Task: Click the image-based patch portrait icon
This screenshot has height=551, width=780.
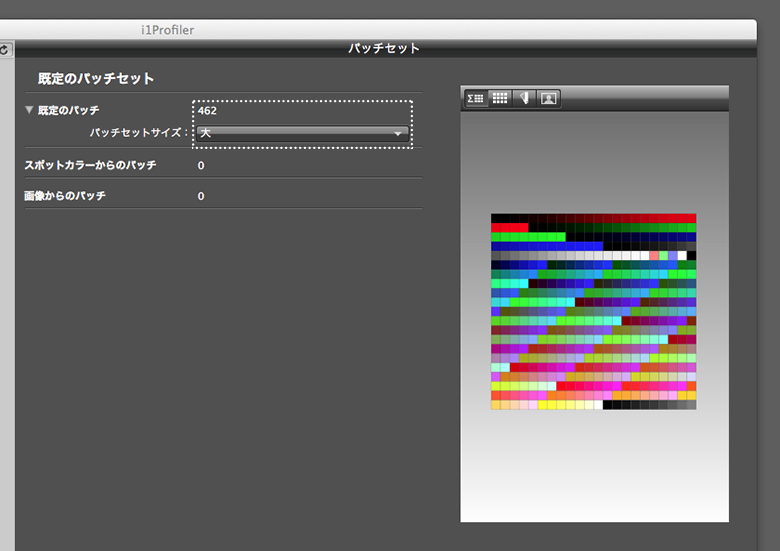Action: [x=549, y=98]
